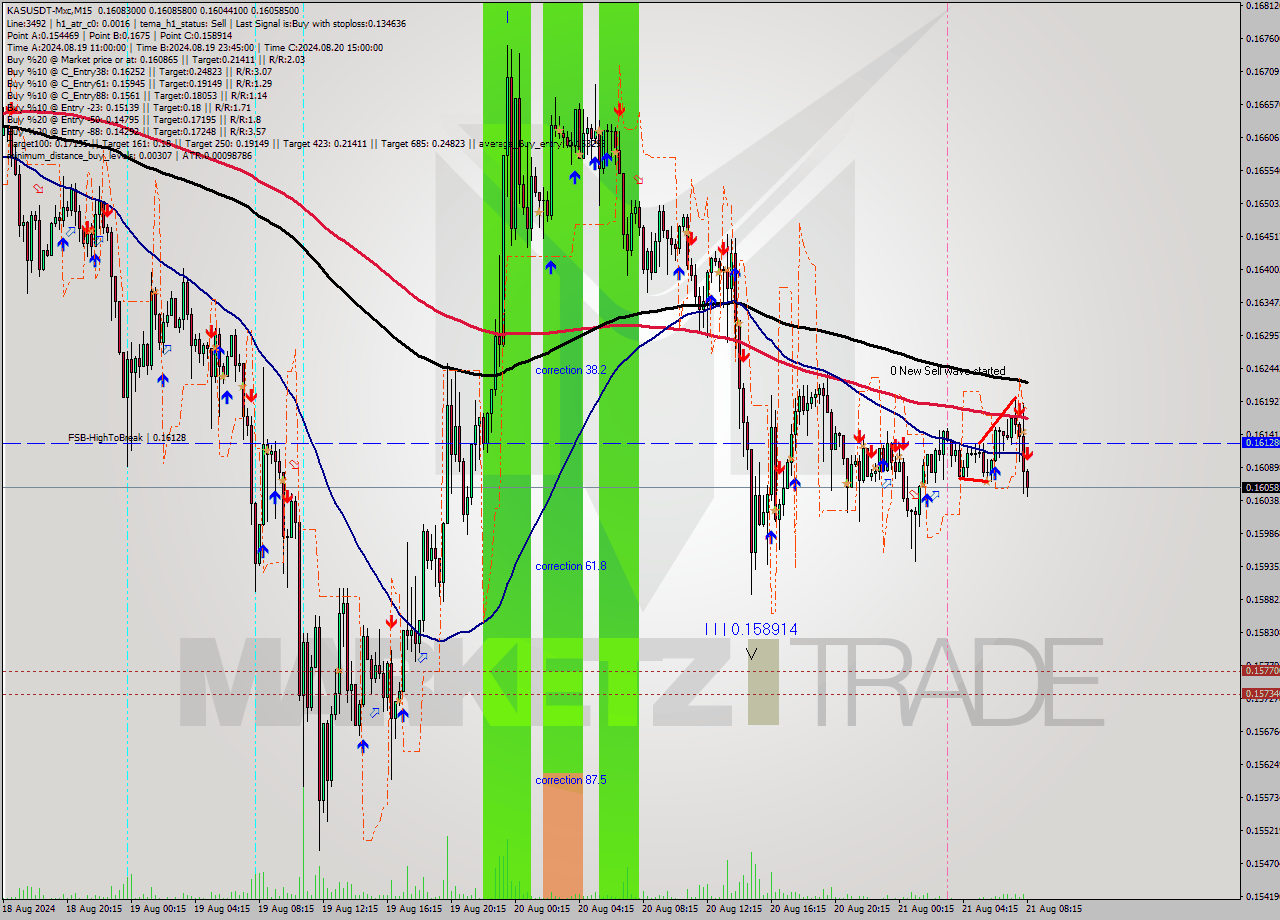Click the '21 Aug 00:15' time label
Viewport: 1280px width, 920px height.
(926, 909)
